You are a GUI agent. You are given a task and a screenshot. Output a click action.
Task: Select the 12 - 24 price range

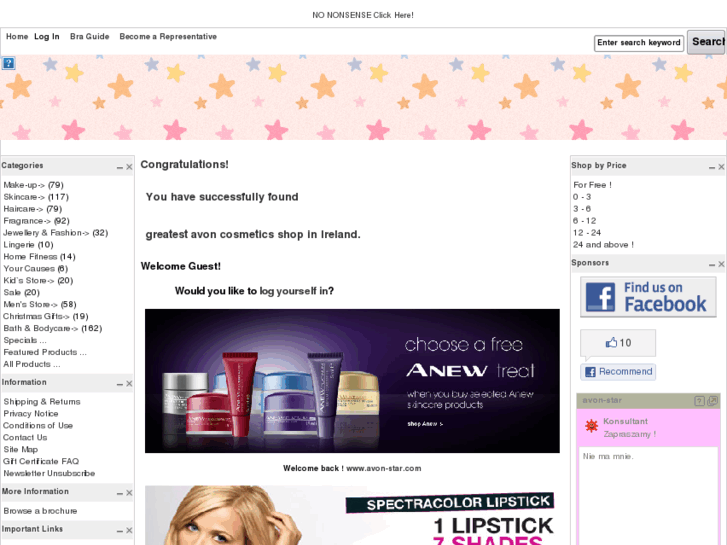(587, 233)
